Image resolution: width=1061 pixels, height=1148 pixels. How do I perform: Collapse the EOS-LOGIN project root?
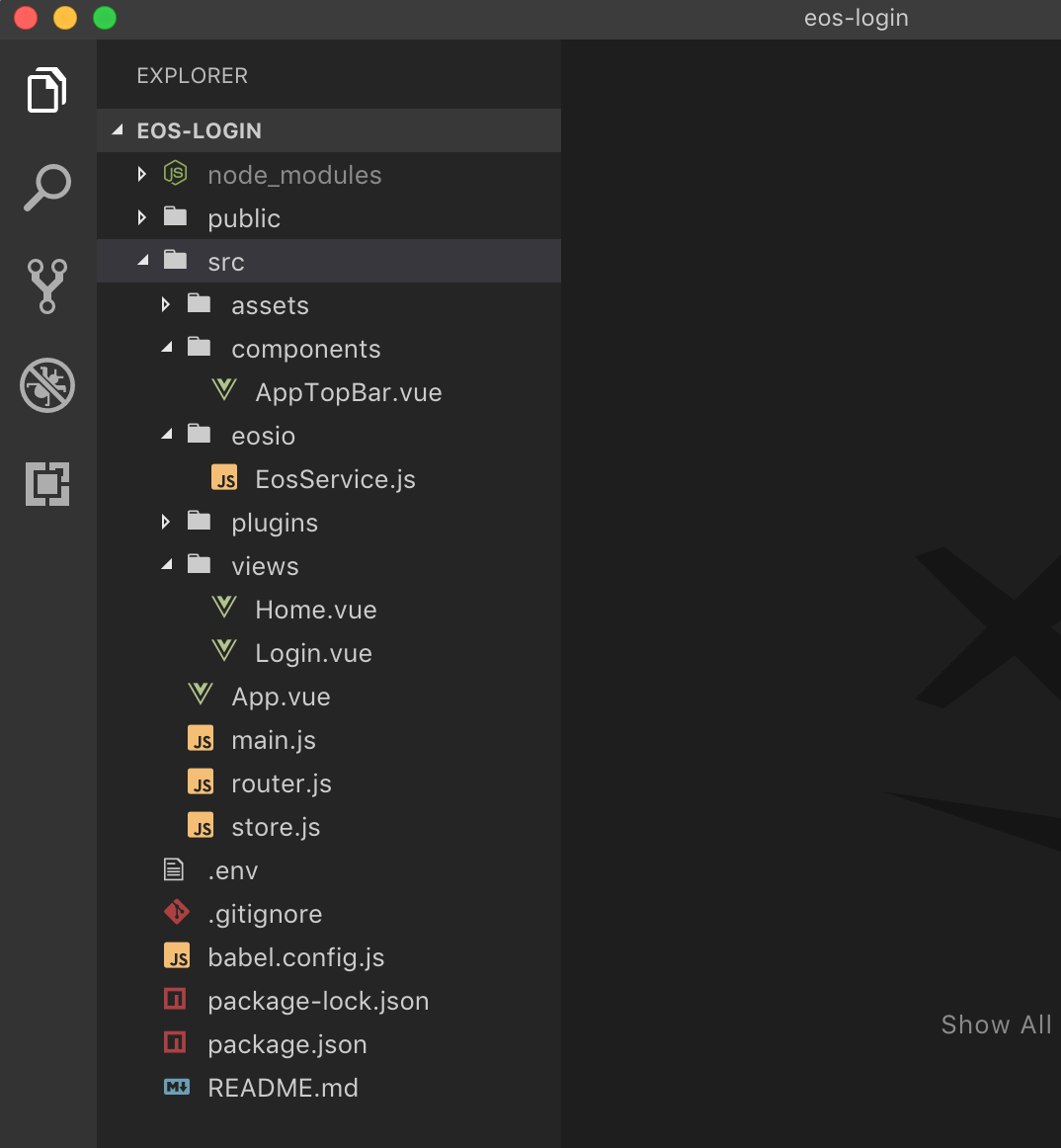(118, 129)
